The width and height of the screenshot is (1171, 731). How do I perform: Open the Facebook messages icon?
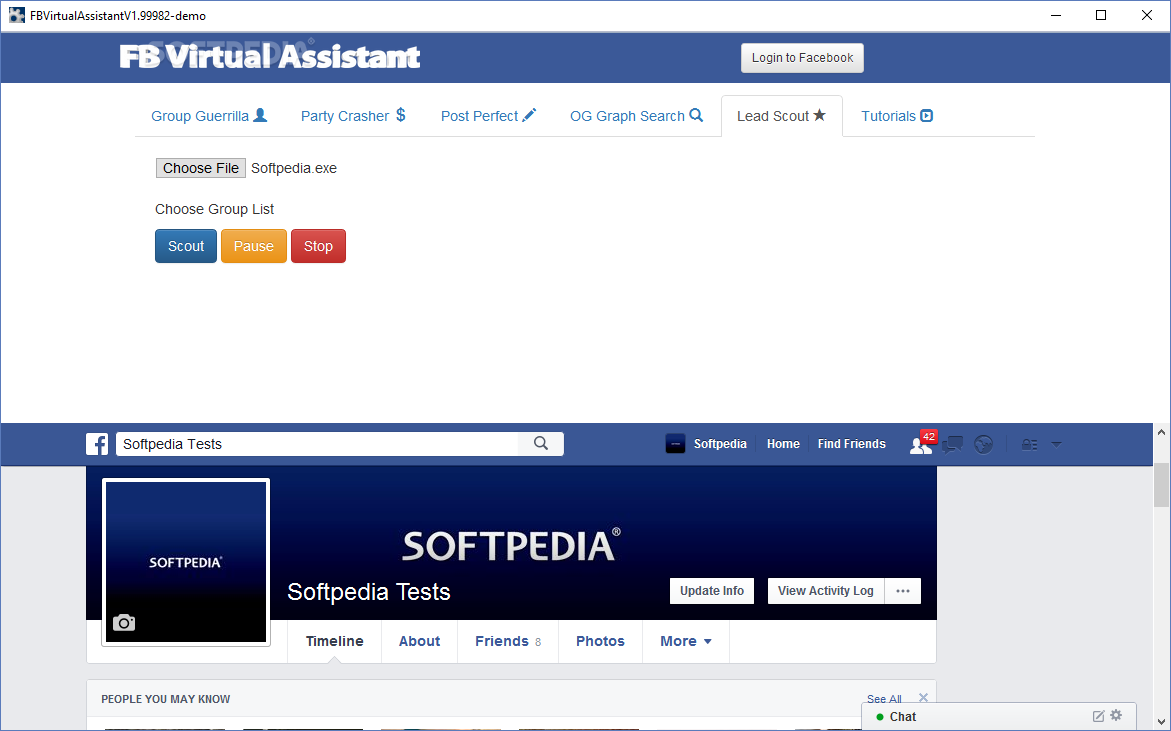(x=952, y=444)
